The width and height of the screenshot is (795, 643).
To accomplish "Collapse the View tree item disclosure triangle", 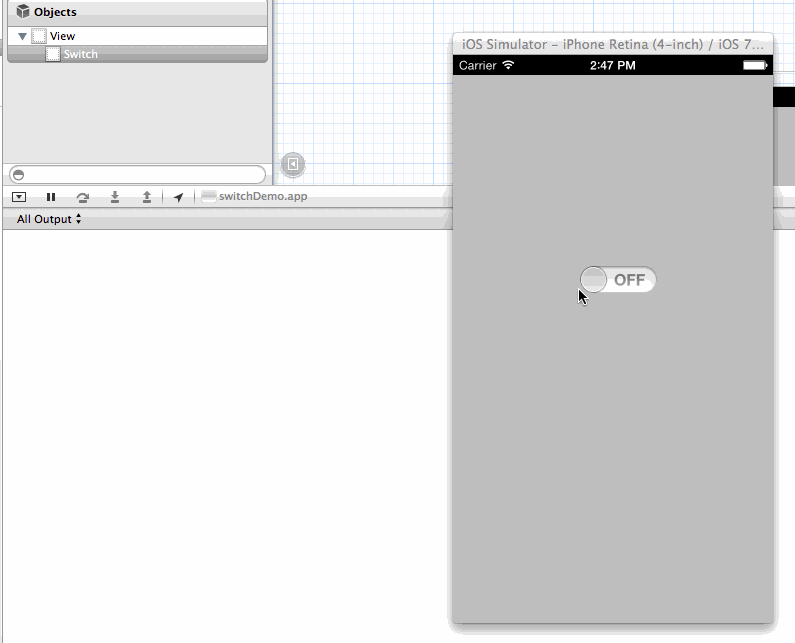I will point(22,37).
